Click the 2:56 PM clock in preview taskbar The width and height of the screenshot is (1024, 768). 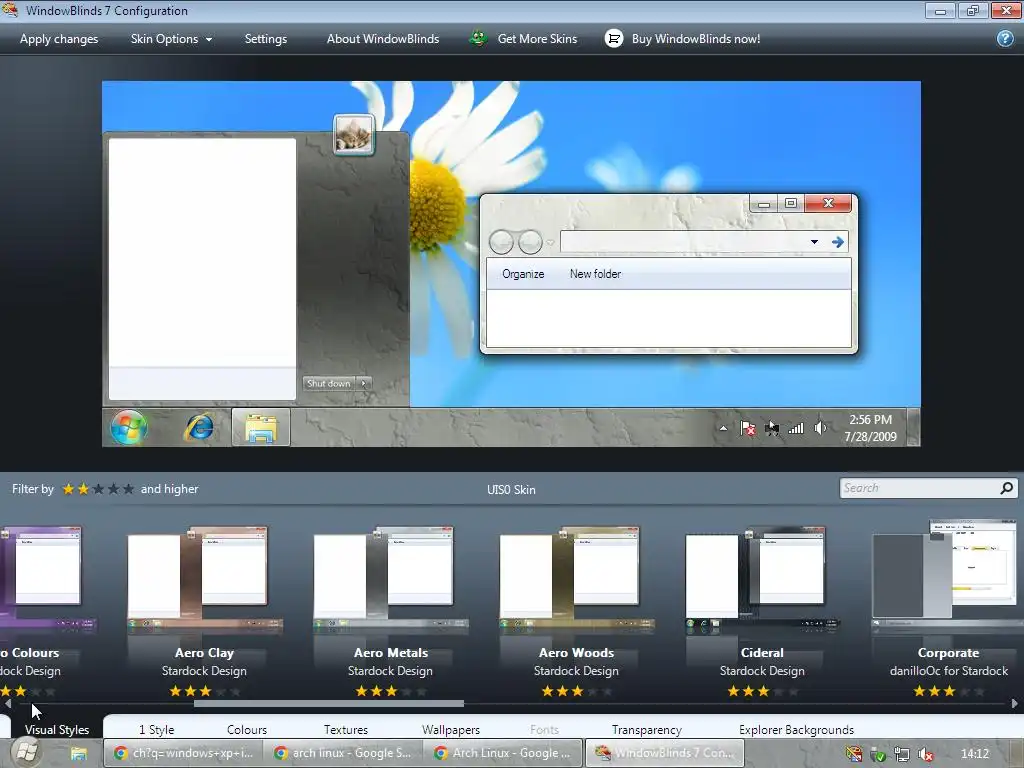click(870, 428)
